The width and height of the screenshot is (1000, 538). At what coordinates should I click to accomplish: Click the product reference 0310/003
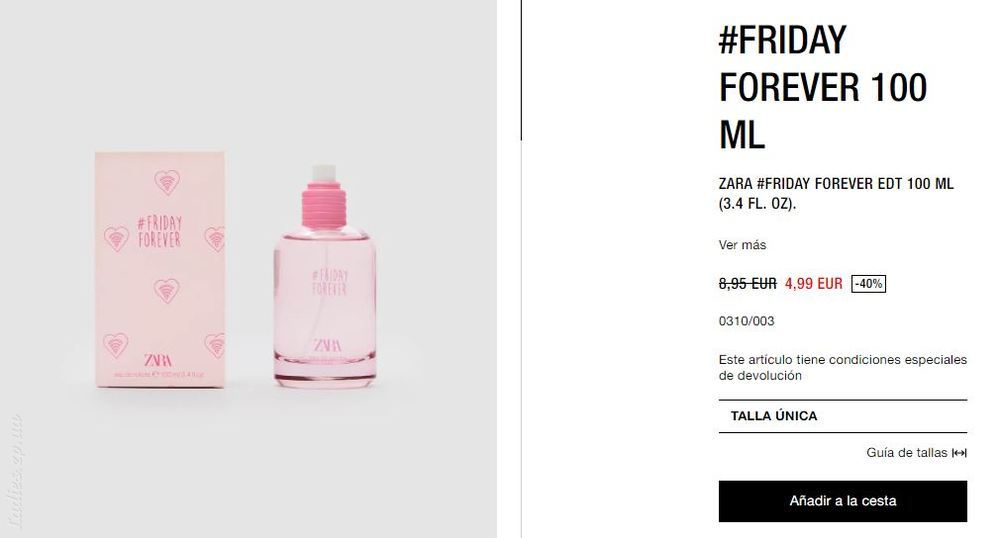[746, 321]
